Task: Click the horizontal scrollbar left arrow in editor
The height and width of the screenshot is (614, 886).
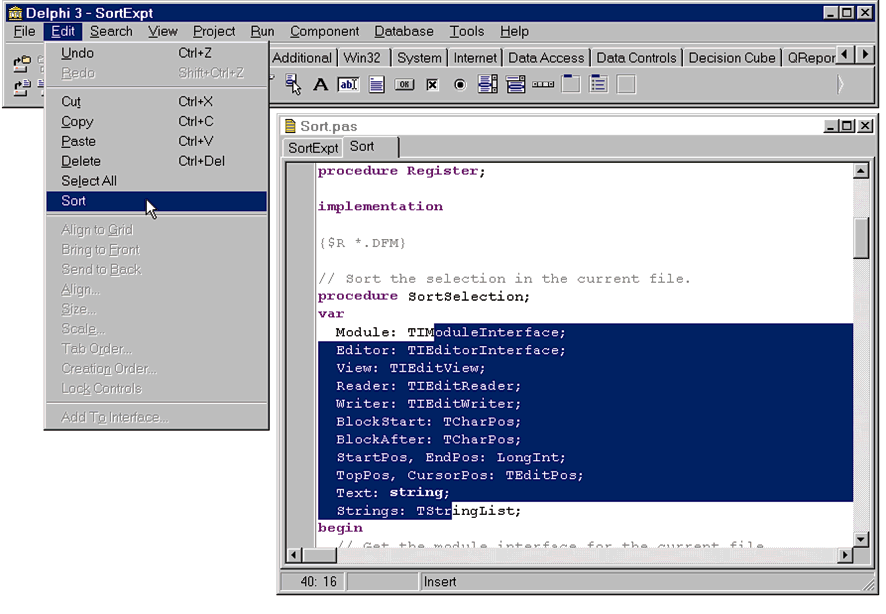Action: tap(294, 555)
